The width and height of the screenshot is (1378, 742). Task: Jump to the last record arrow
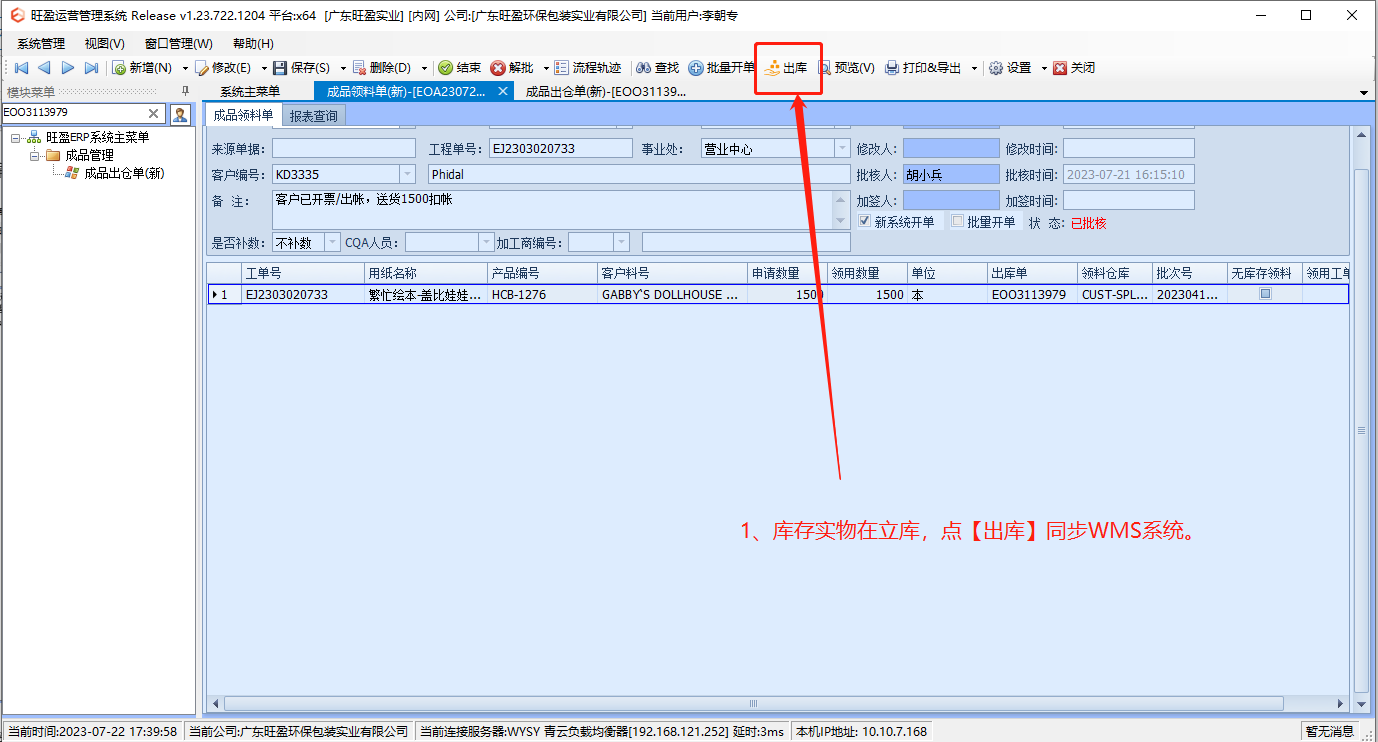click(x=91, y=68)
